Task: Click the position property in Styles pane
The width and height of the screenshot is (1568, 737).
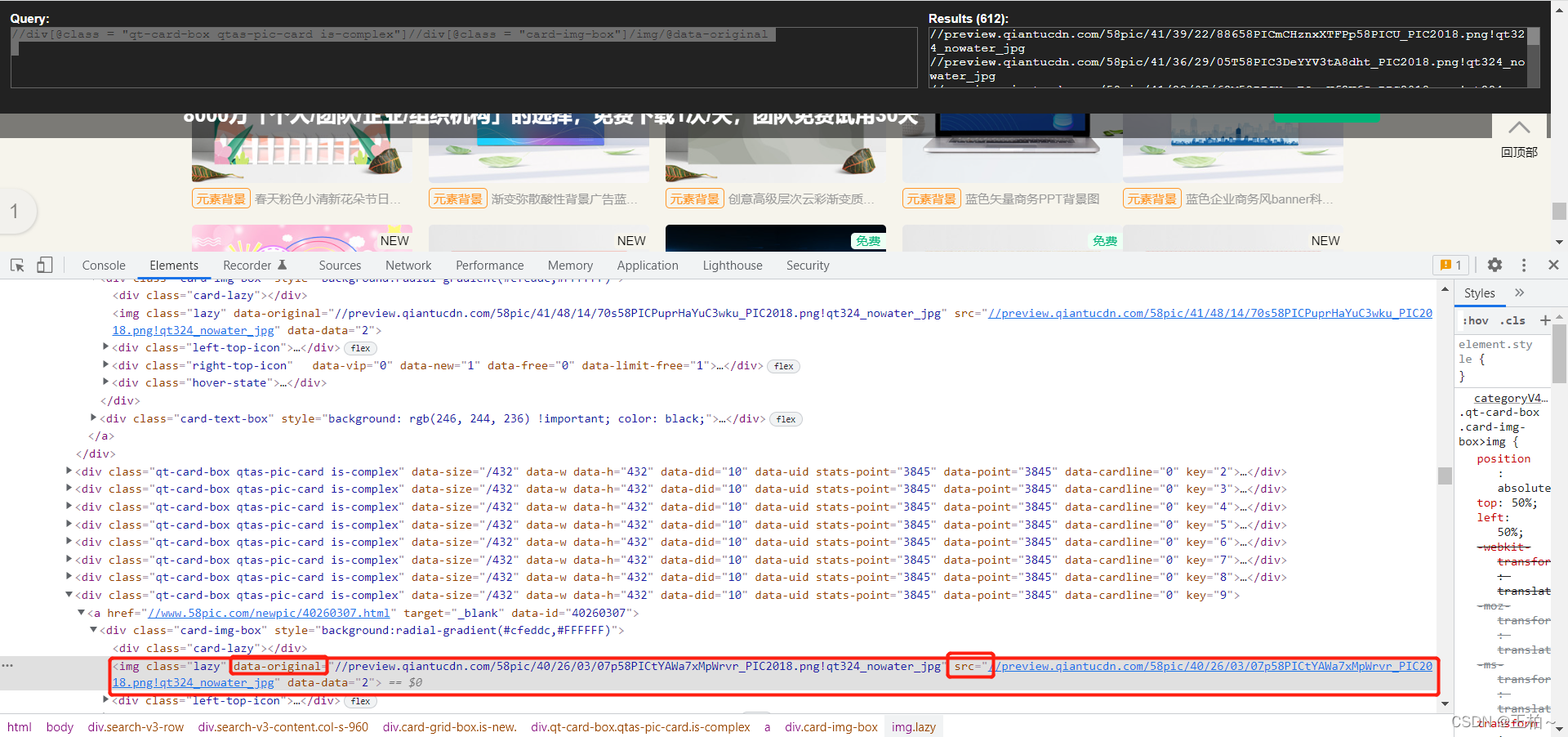Action: point(1503,458)
